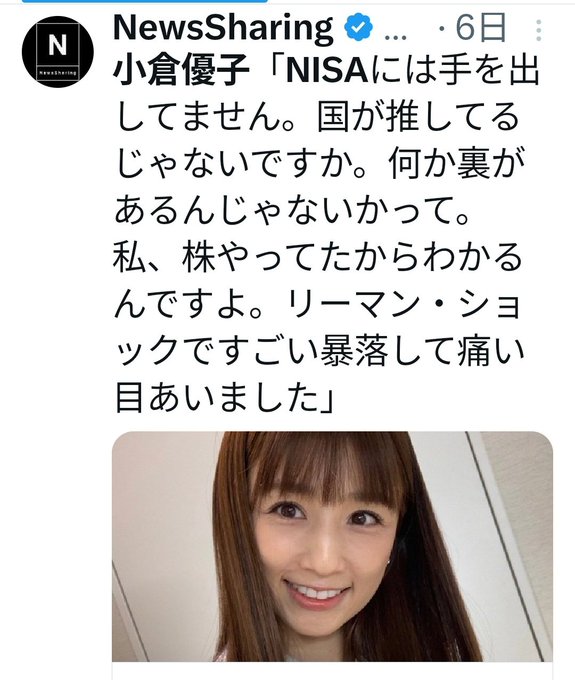Click the truncated handle ellipsis after badge
This screenshot has height=680, width=575.
[x=395, y=36]
